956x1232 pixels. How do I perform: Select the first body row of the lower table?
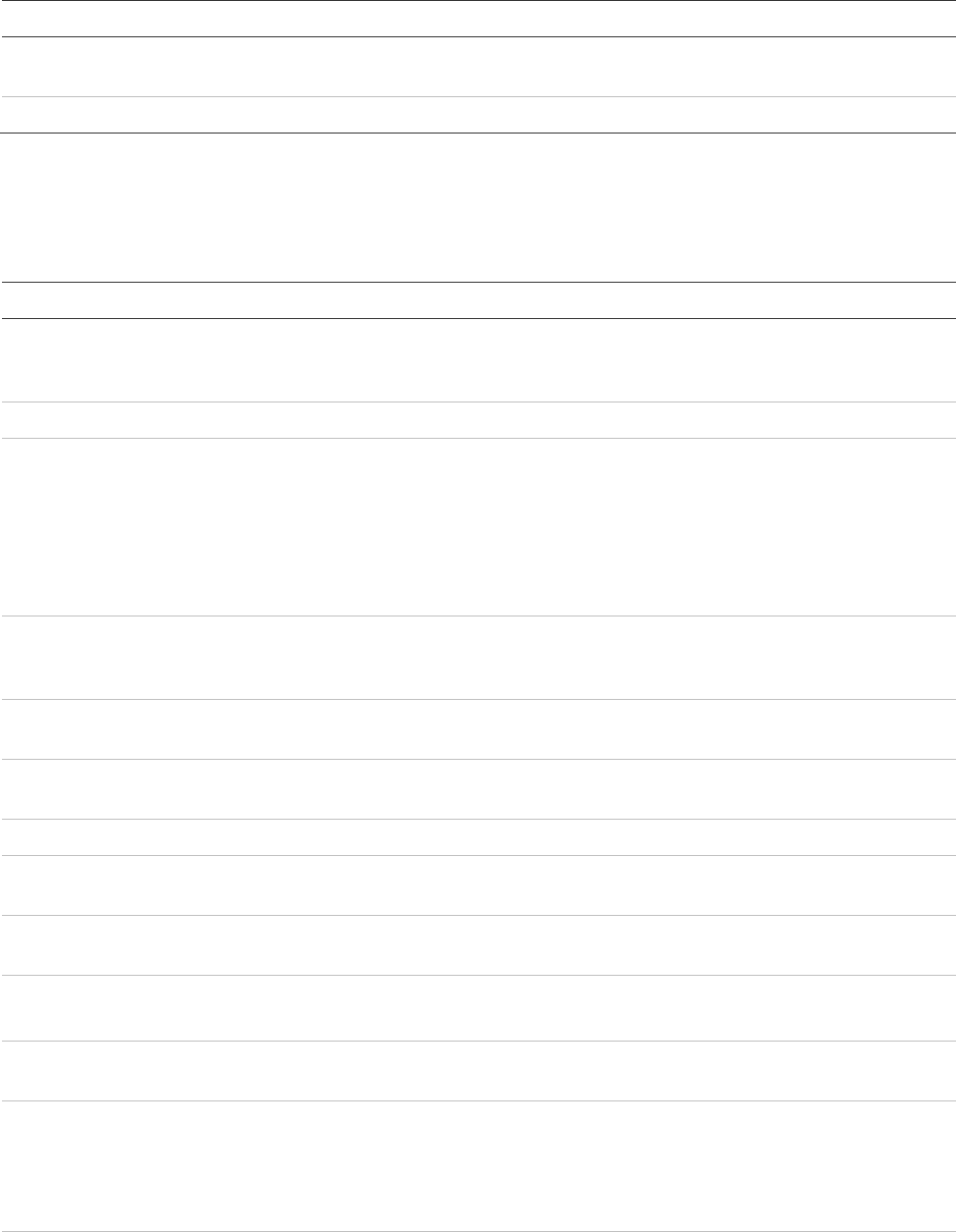(x=478, y=359)
